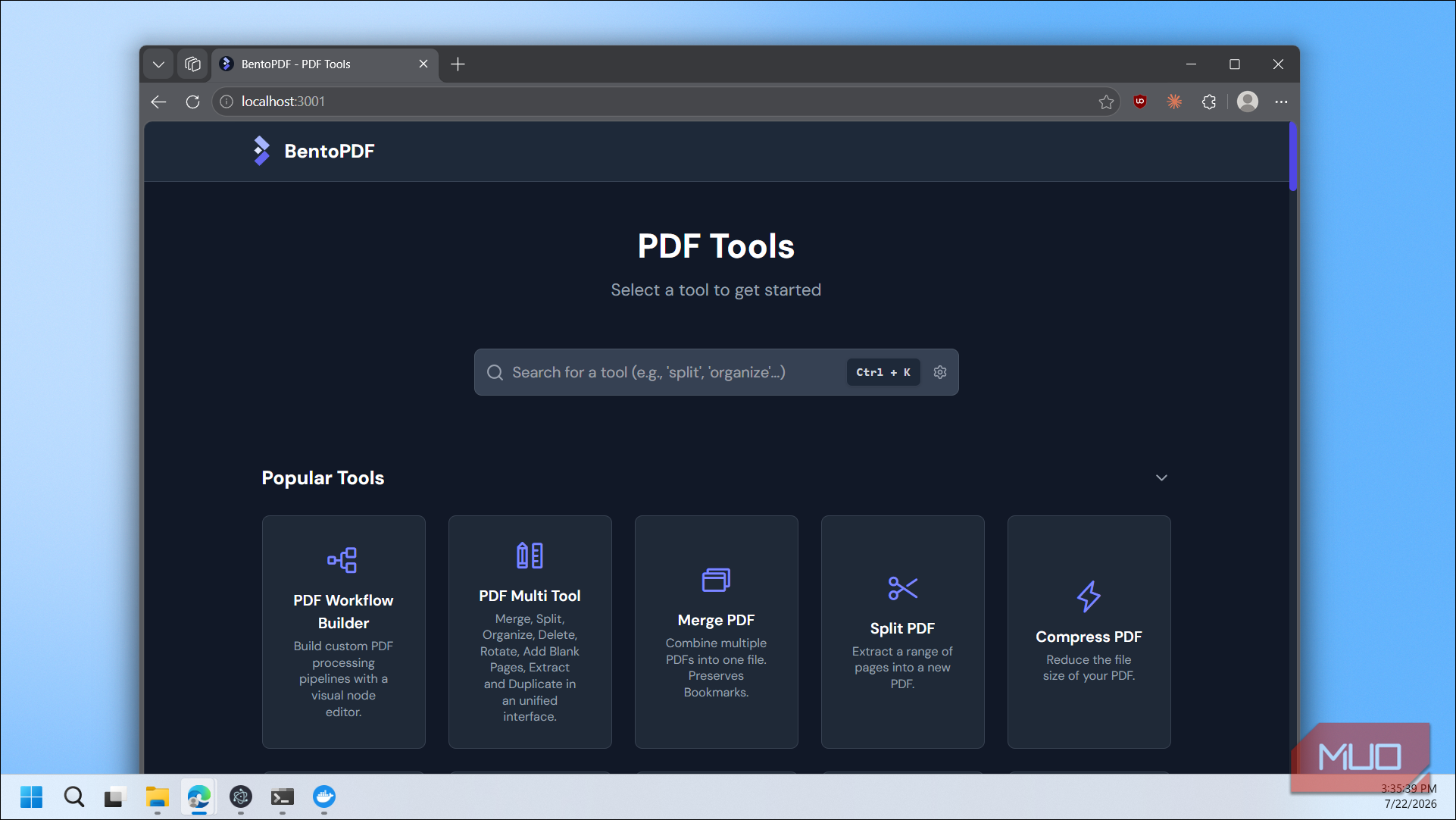Click 'Reduce the file size of your PDF.' text
This screenshot has width=1456, height=820.
coord(1089,668)
